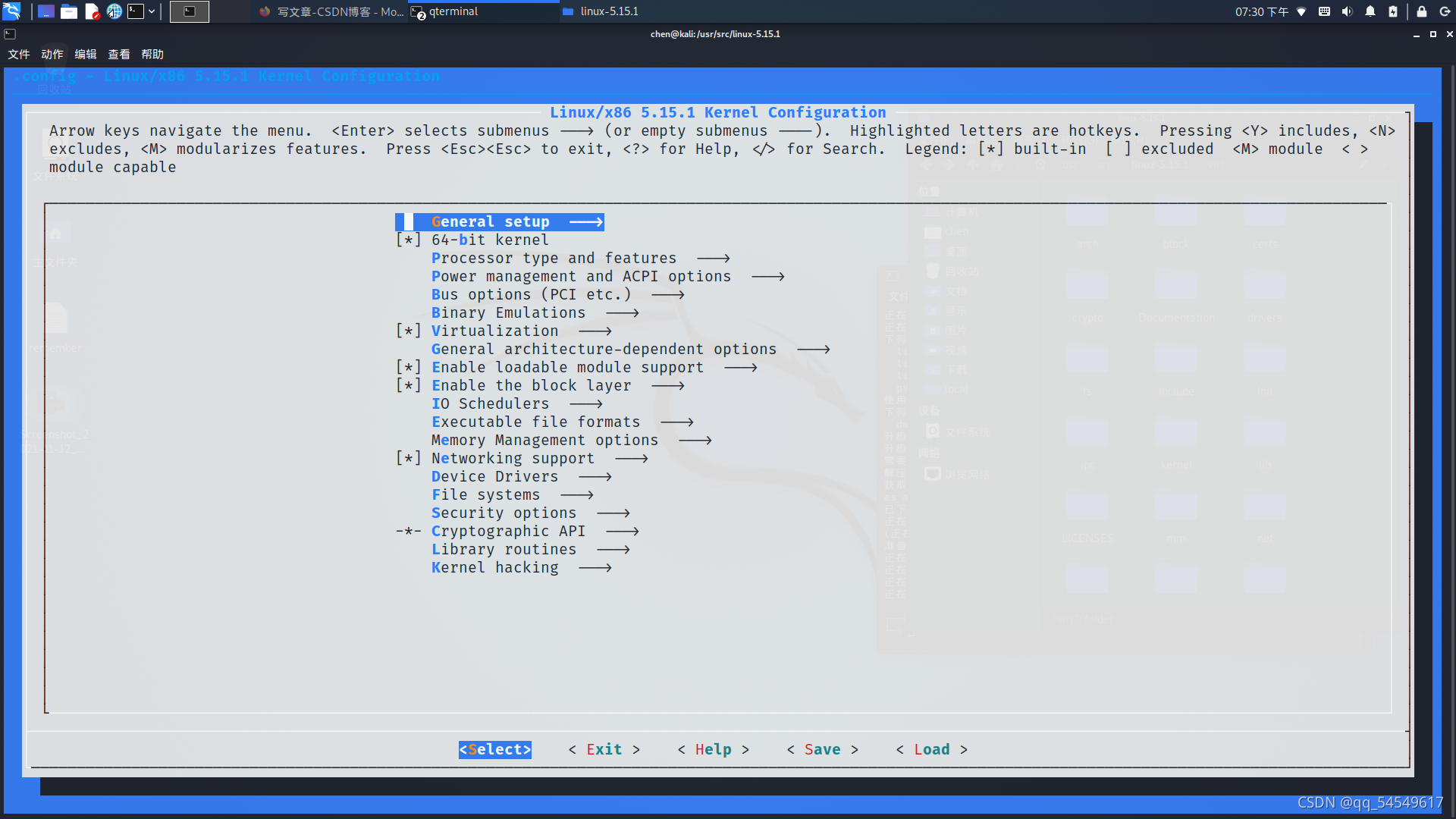Toggle the 64-bit kernel checkbox
This screenshot has width=1456, height=819.
pos(408,240)
